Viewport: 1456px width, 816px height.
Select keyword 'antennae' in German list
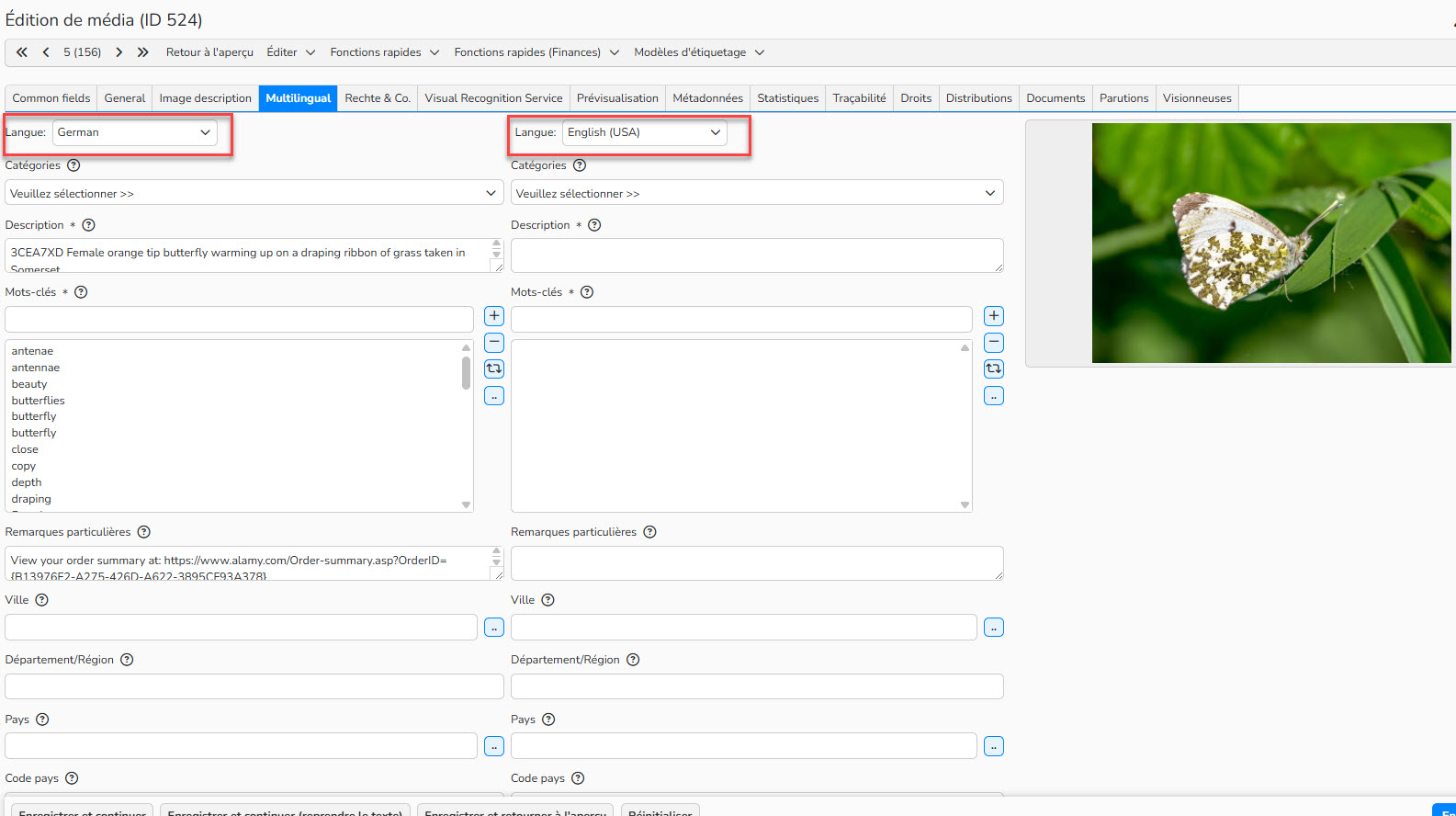pos(36,368)
